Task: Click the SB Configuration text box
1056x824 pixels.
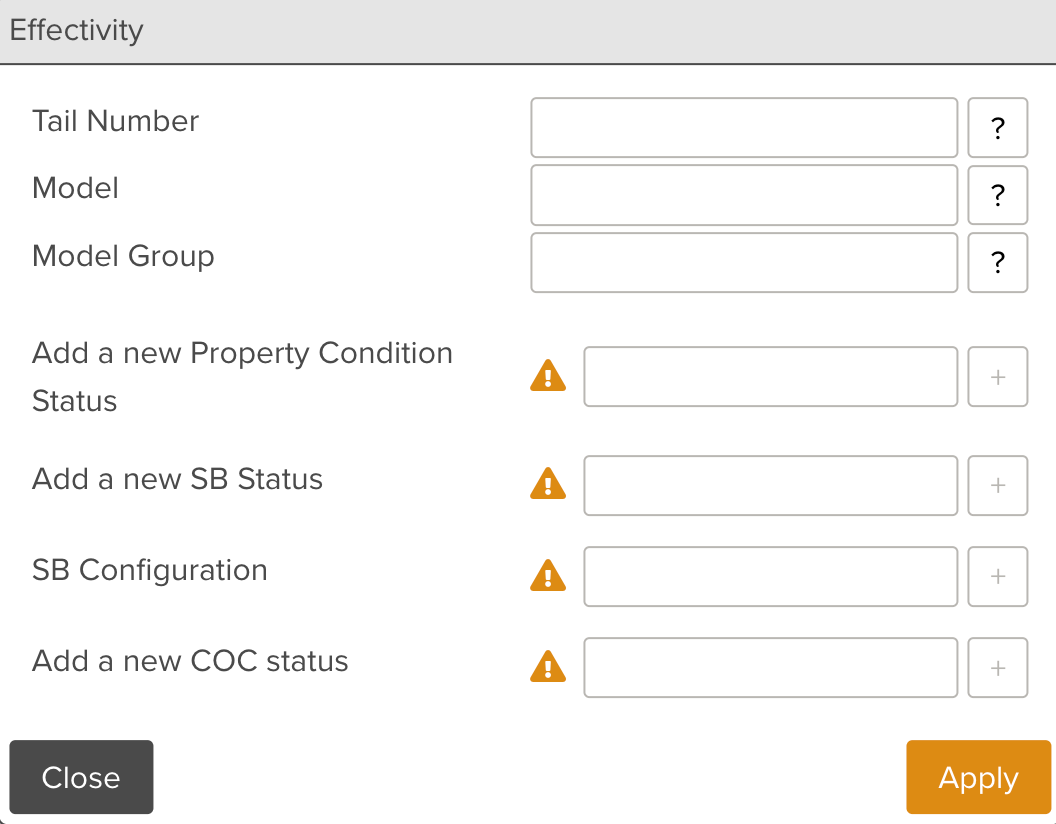Action: click(770, 577)
